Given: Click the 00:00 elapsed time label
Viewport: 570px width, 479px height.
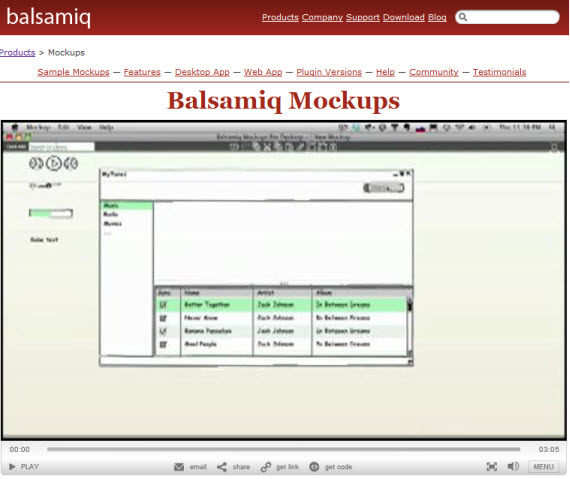Looking at the screenshot, I should 20,449.
